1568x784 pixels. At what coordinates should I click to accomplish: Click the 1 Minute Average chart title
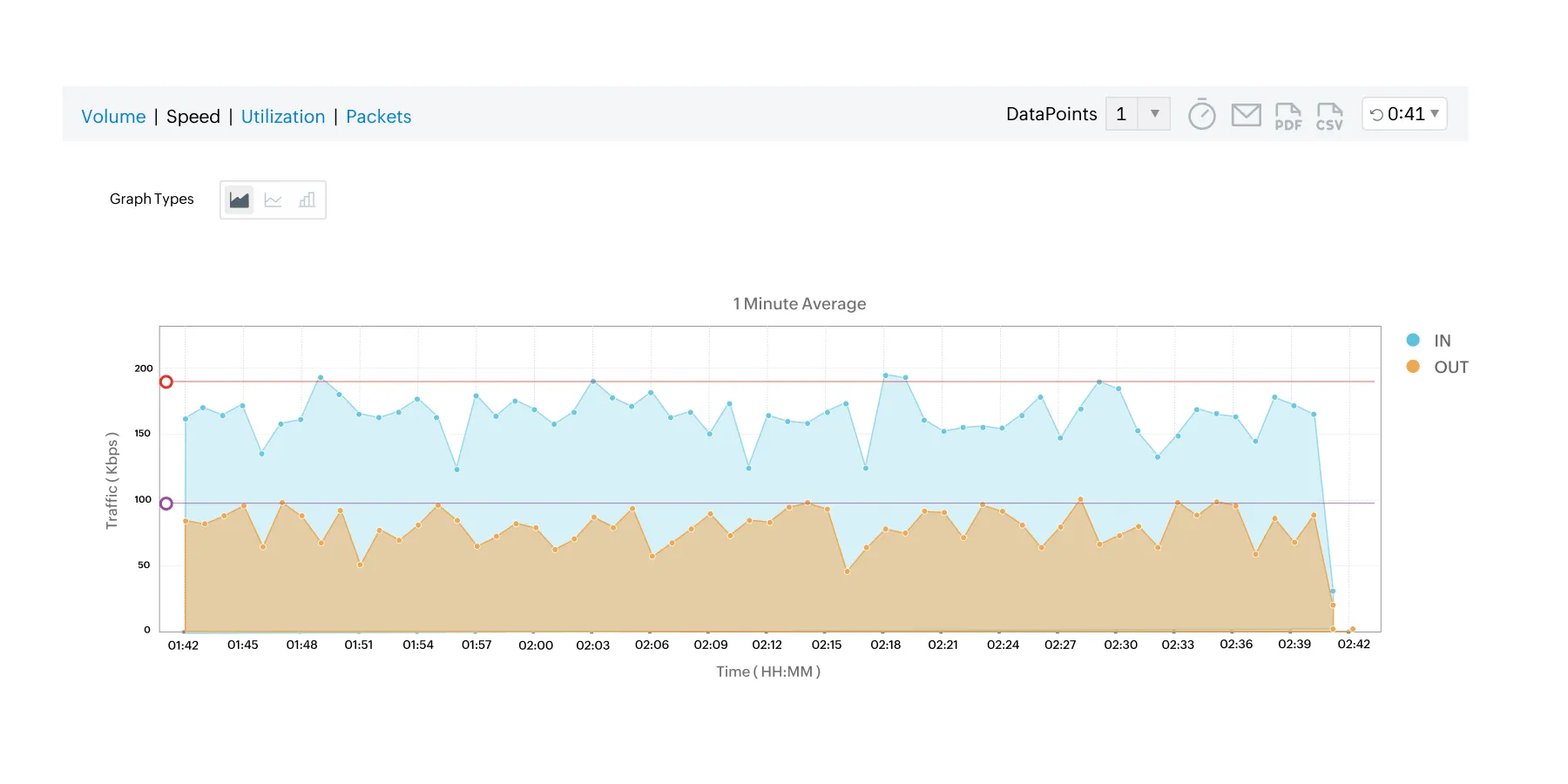tap(799, 303)
